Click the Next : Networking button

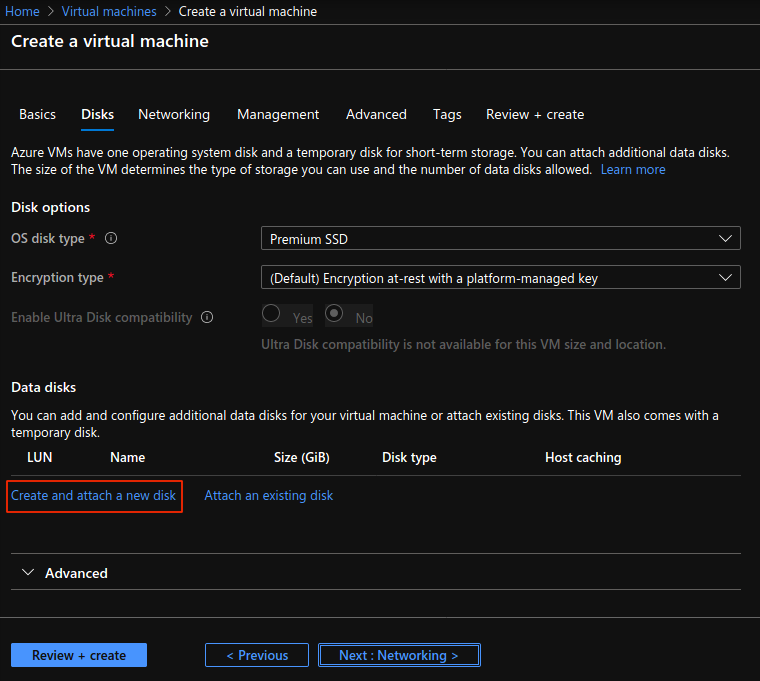point(399,655)
